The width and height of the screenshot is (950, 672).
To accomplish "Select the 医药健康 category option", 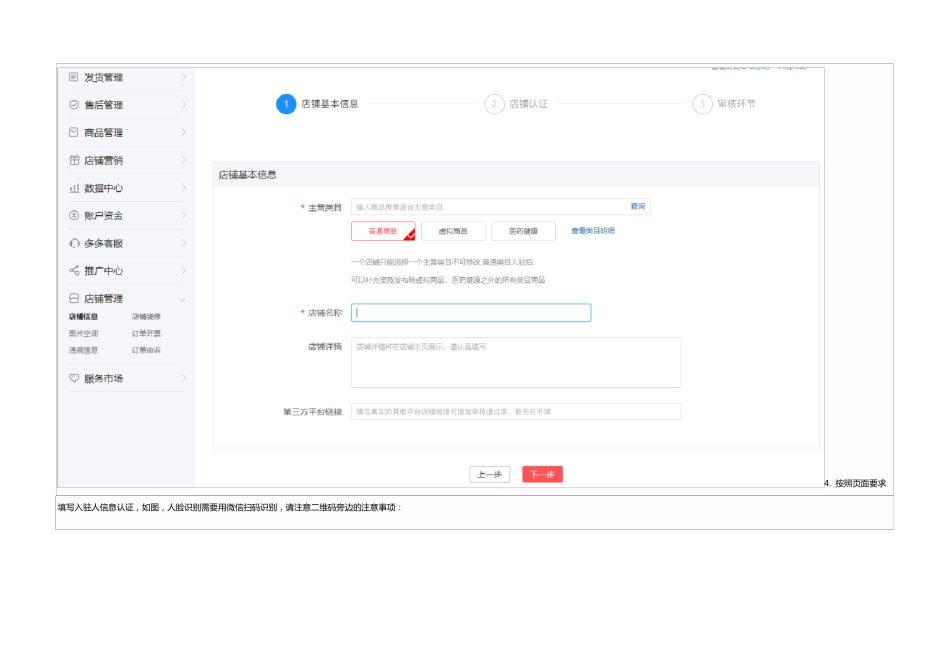I will tap(523, 231).
